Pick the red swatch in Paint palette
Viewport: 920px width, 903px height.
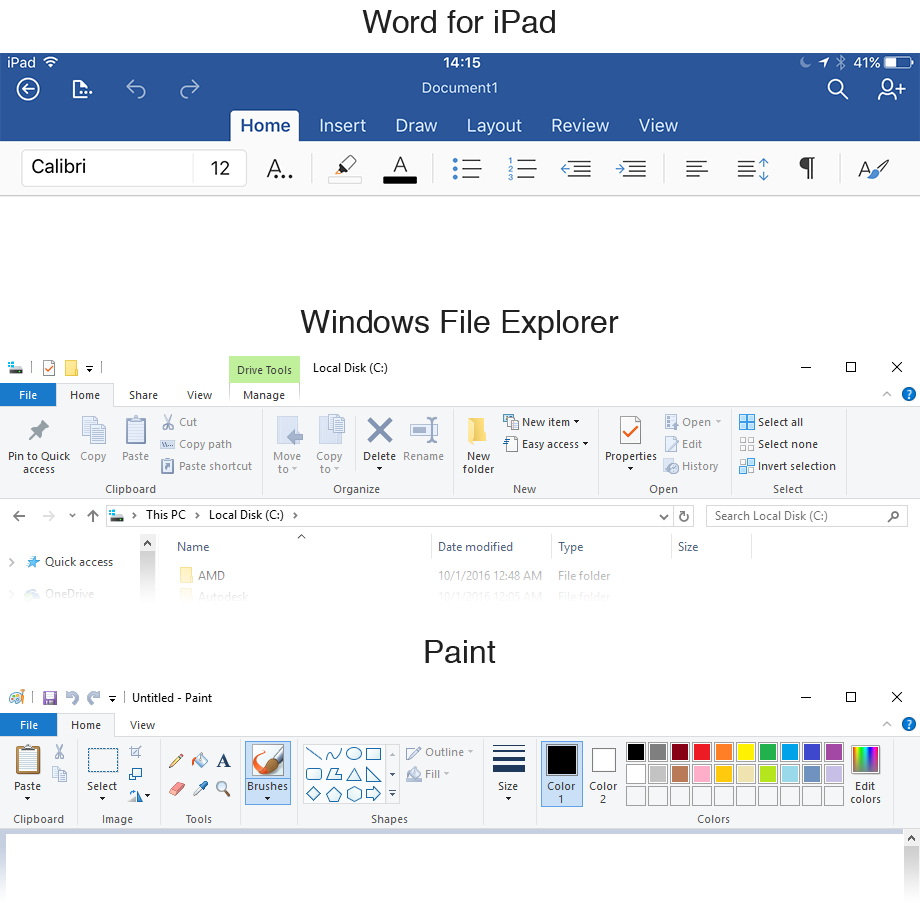[702, 752]
